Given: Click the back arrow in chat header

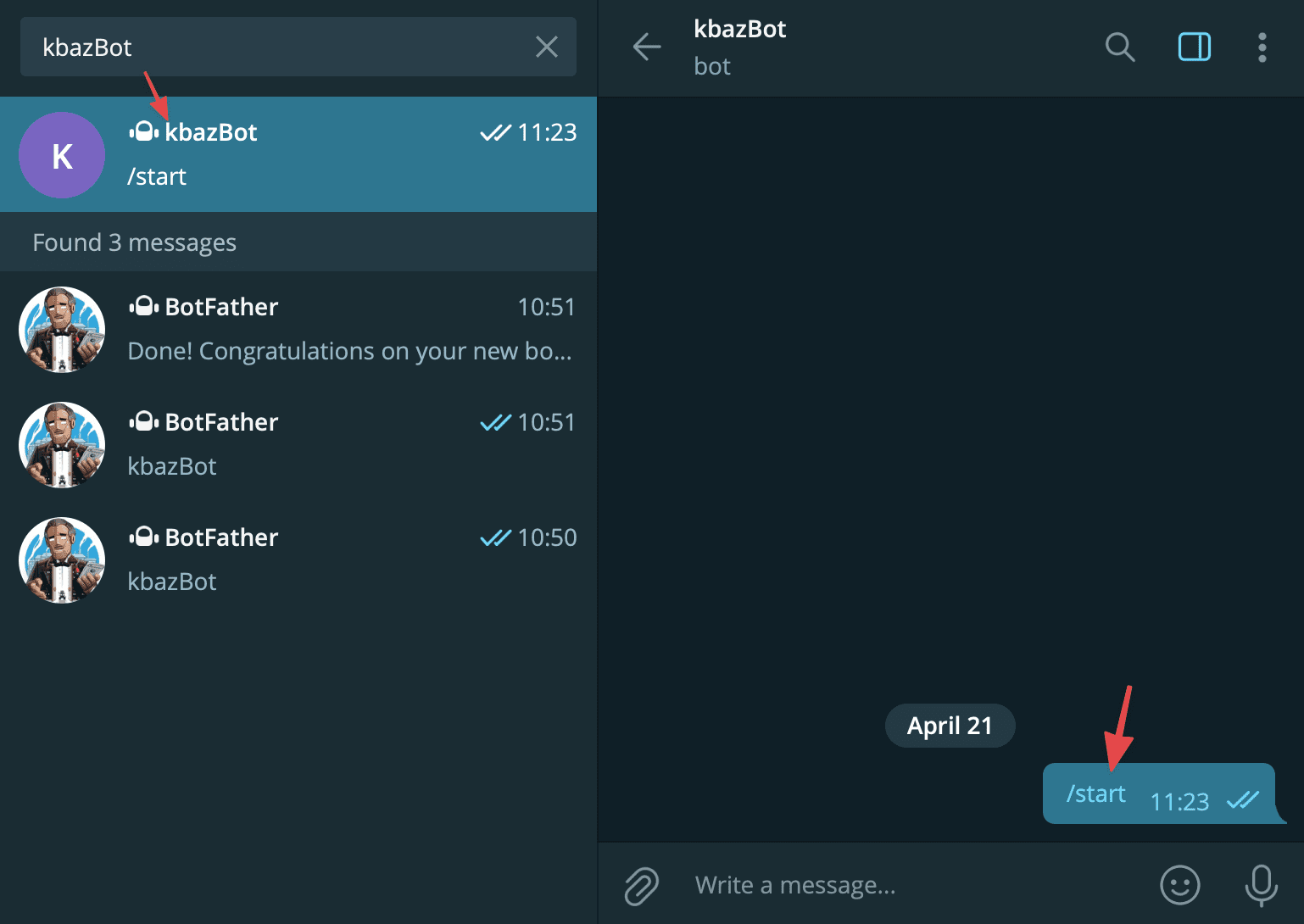Looking at the screenshot, I should tap(647, 47).
